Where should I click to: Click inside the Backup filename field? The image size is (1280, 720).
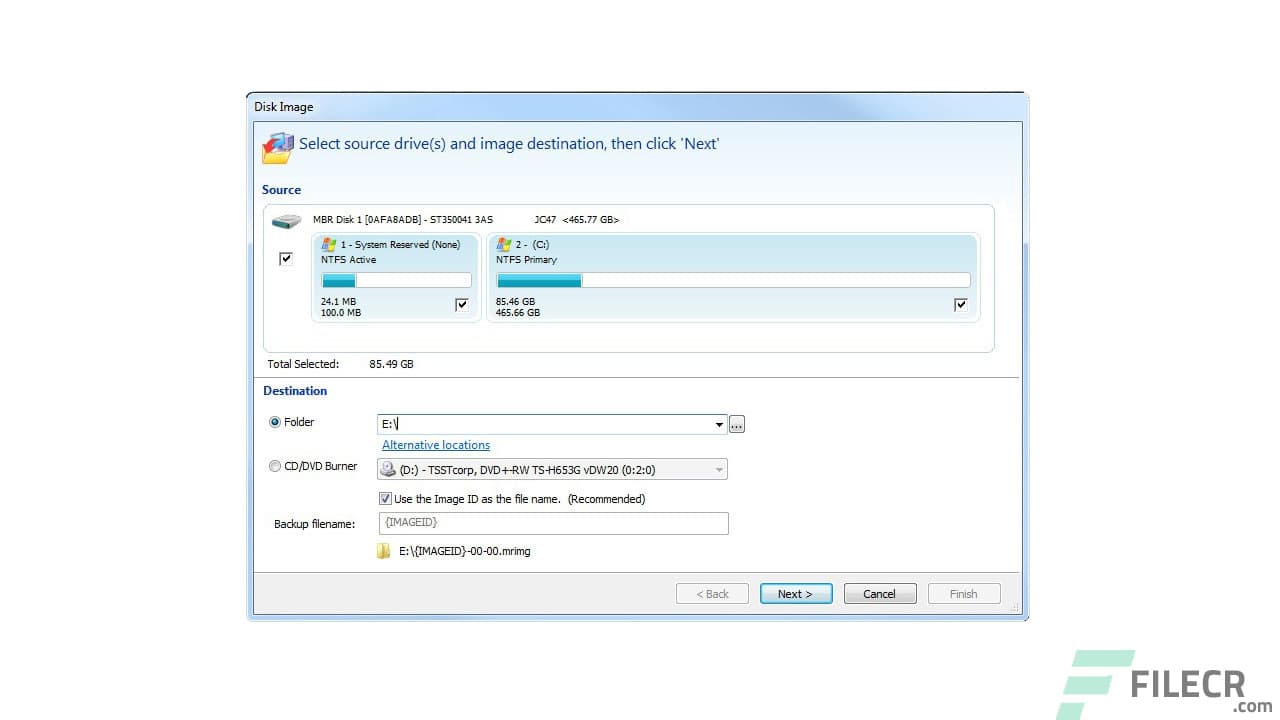pyautogui.click(x=550, y=523)
